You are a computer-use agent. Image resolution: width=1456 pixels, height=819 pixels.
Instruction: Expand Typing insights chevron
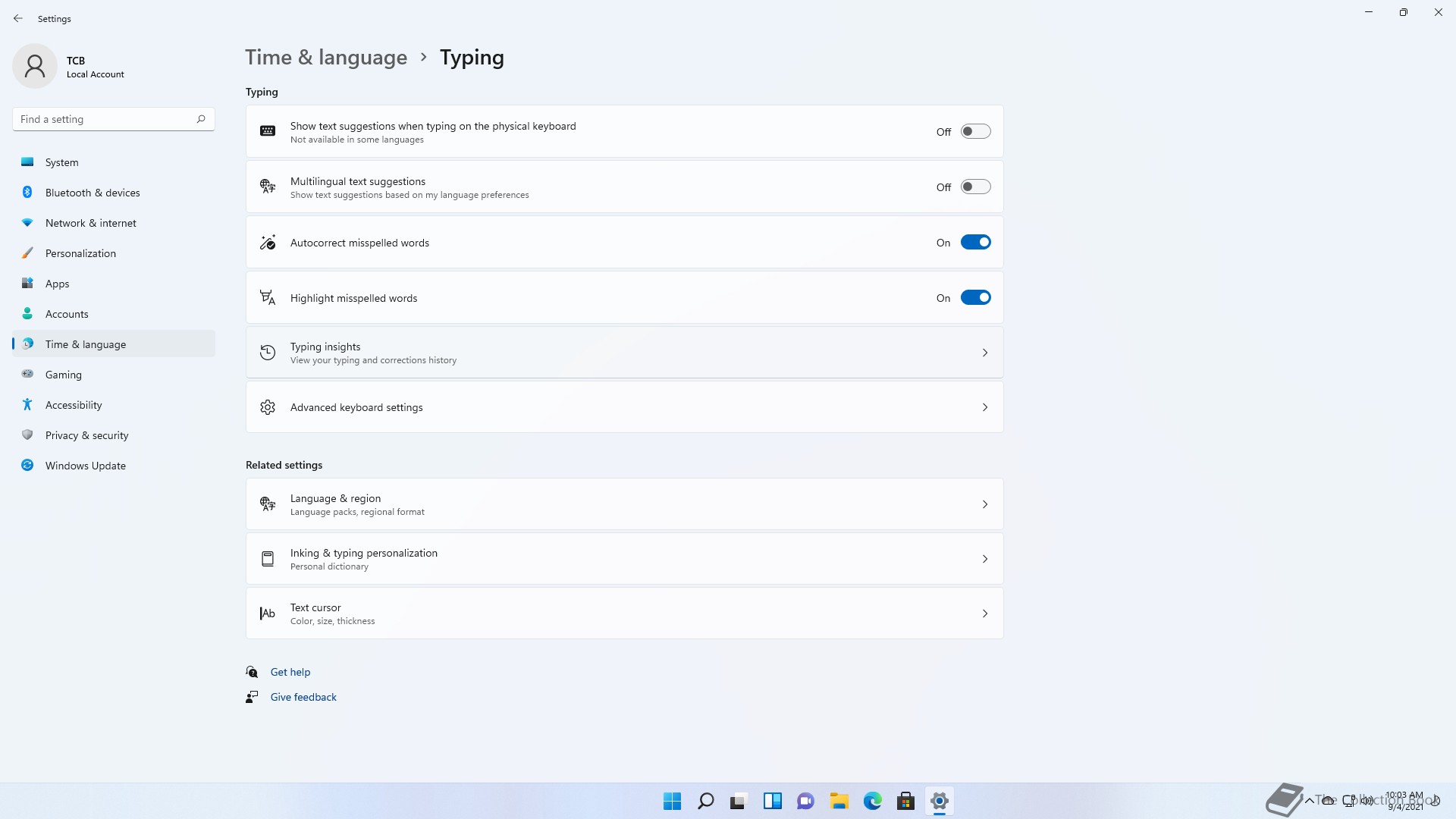tap(984, 353)
